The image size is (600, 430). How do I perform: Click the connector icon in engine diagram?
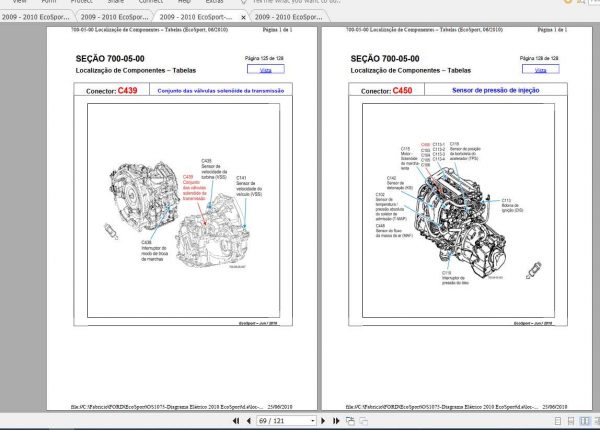tap(533, 270)
